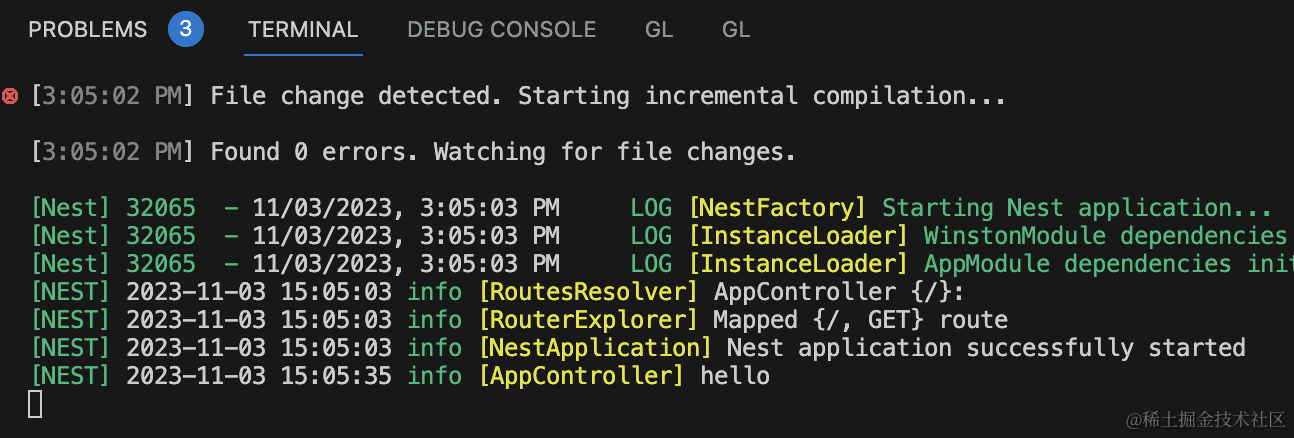Image resolution: width=1294 pixels, height=438 pixels.
Task: Click the yellow [AppController] label
Action: pos(581,376)
